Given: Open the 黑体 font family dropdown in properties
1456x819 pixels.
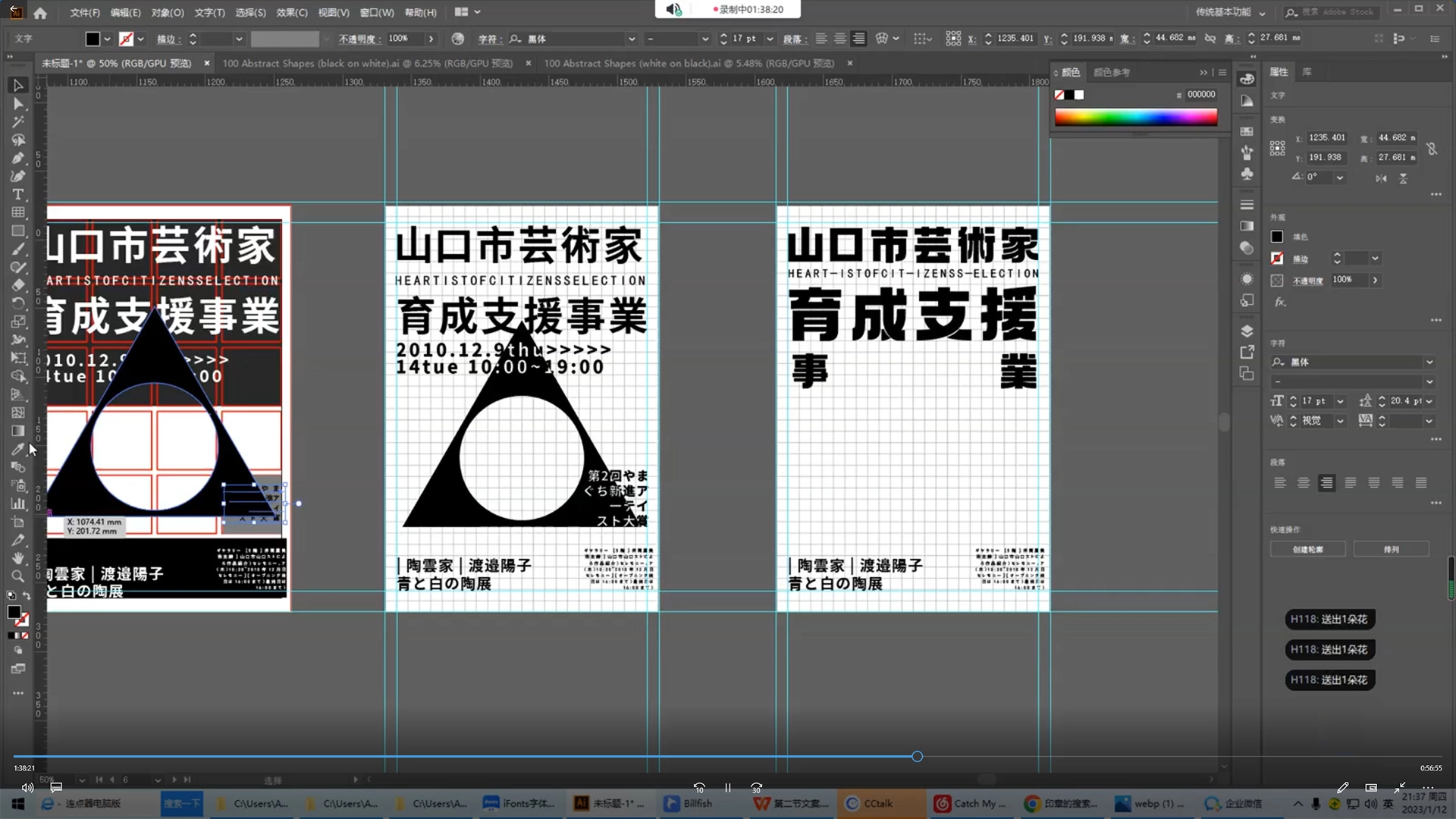Looking at the screenshot, I should [x=1429, y=362].
